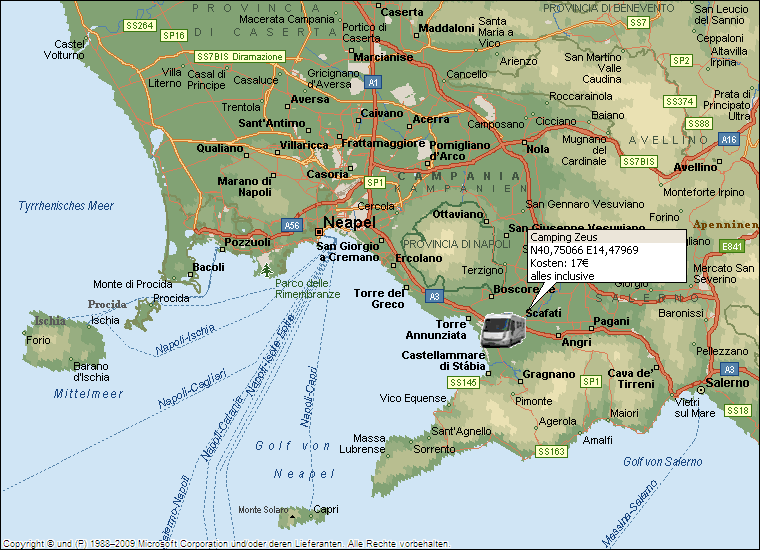Select the Sorrento town label
This screenshot has height=550, width=760.
point(434,450)
